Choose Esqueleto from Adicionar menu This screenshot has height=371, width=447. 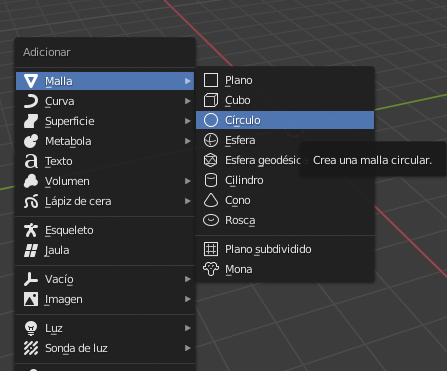tap(105, 230)
